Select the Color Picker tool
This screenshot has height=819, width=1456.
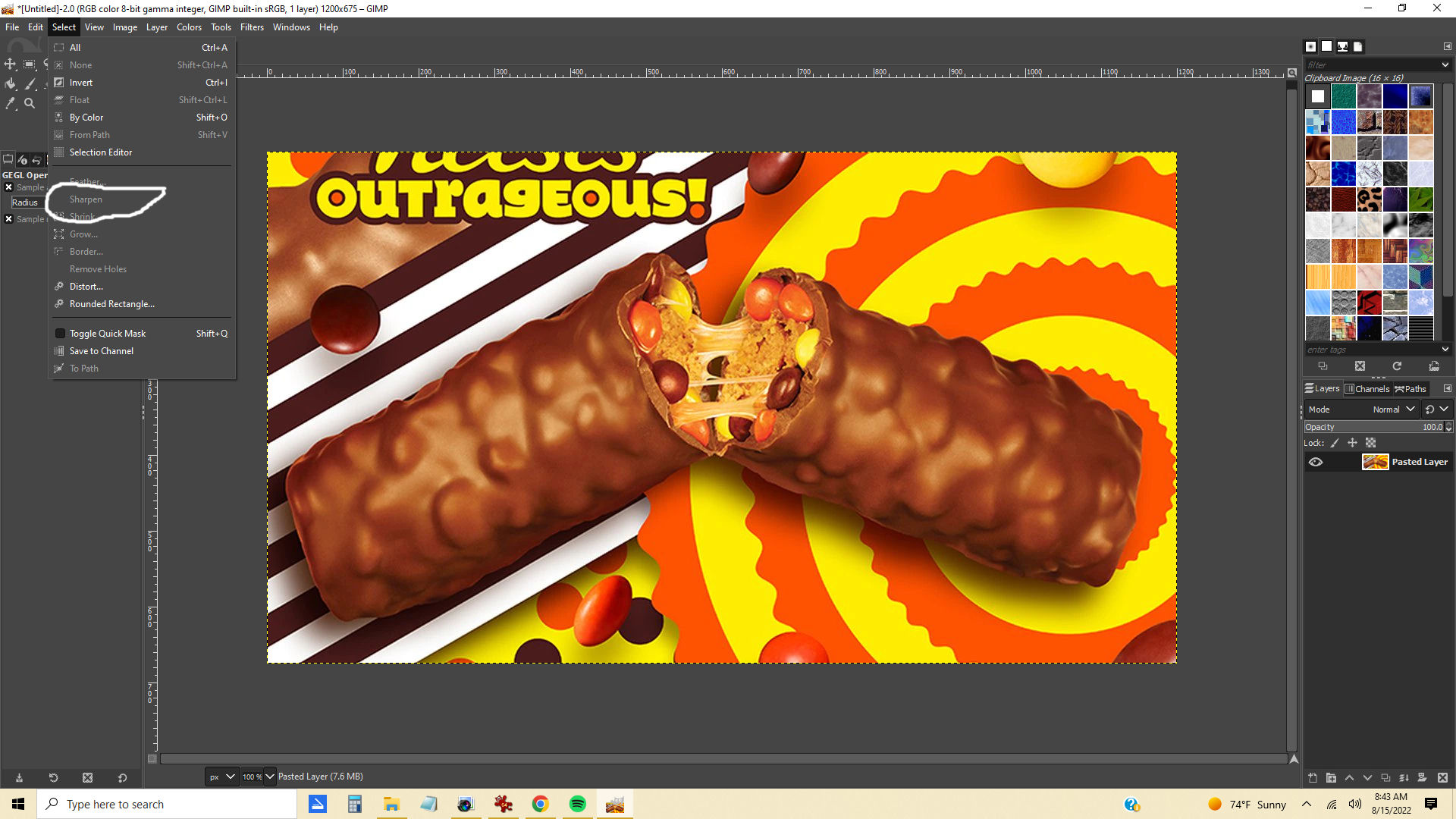pos(11,103)
